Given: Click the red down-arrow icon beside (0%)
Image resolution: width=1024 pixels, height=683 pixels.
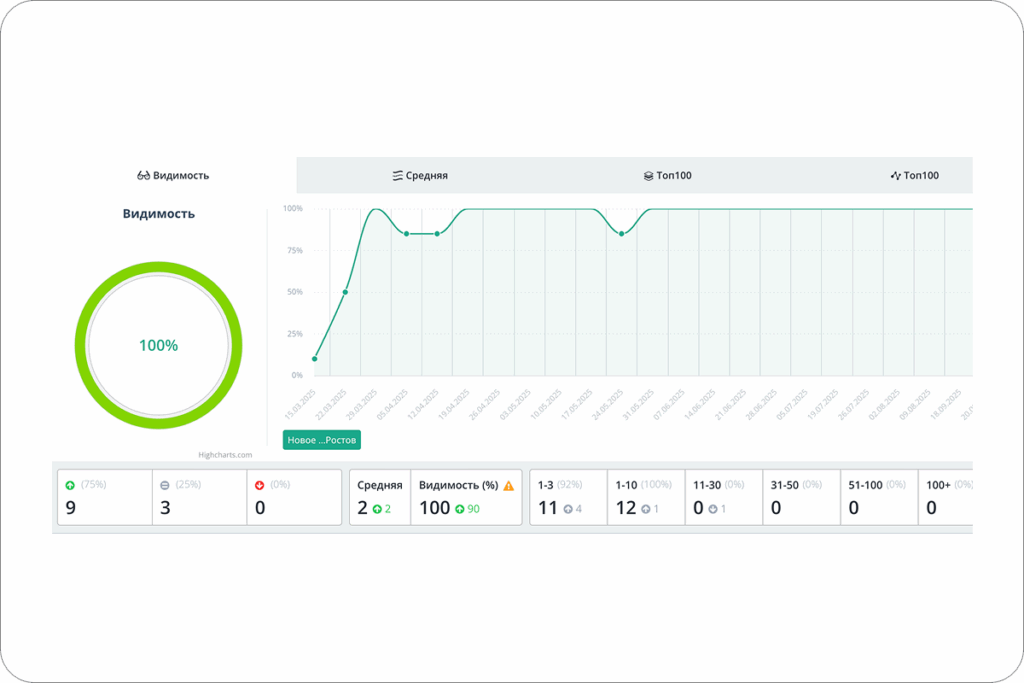Looking at the screenshot, I should click(x=259, y=485).
